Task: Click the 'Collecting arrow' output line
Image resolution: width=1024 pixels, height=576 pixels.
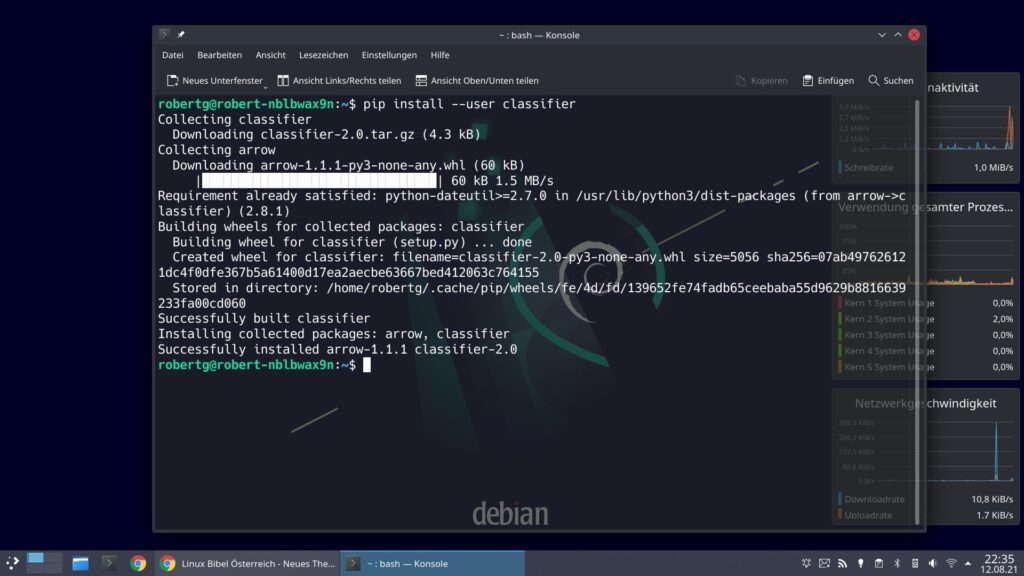Action: (216, 150)
